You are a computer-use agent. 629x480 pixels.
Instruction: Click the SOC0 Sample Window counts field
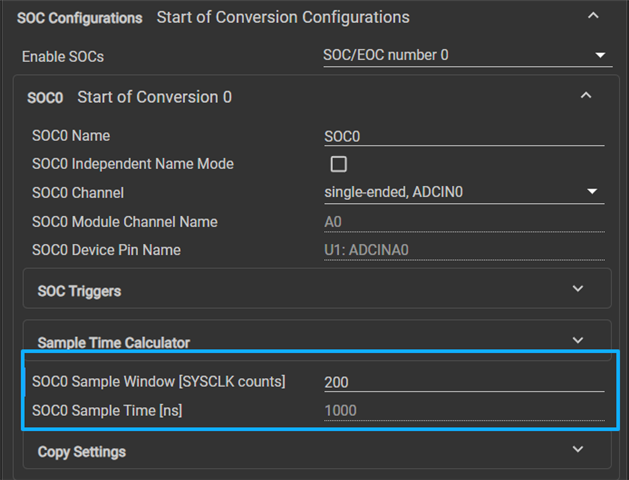(x=464, y=382)
